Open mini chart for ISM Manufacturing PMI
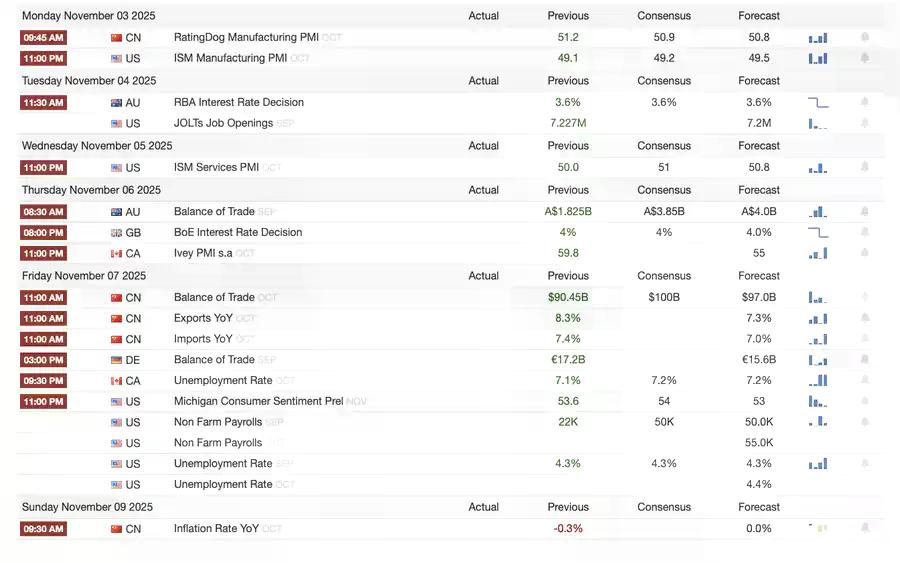 [818, 59]
